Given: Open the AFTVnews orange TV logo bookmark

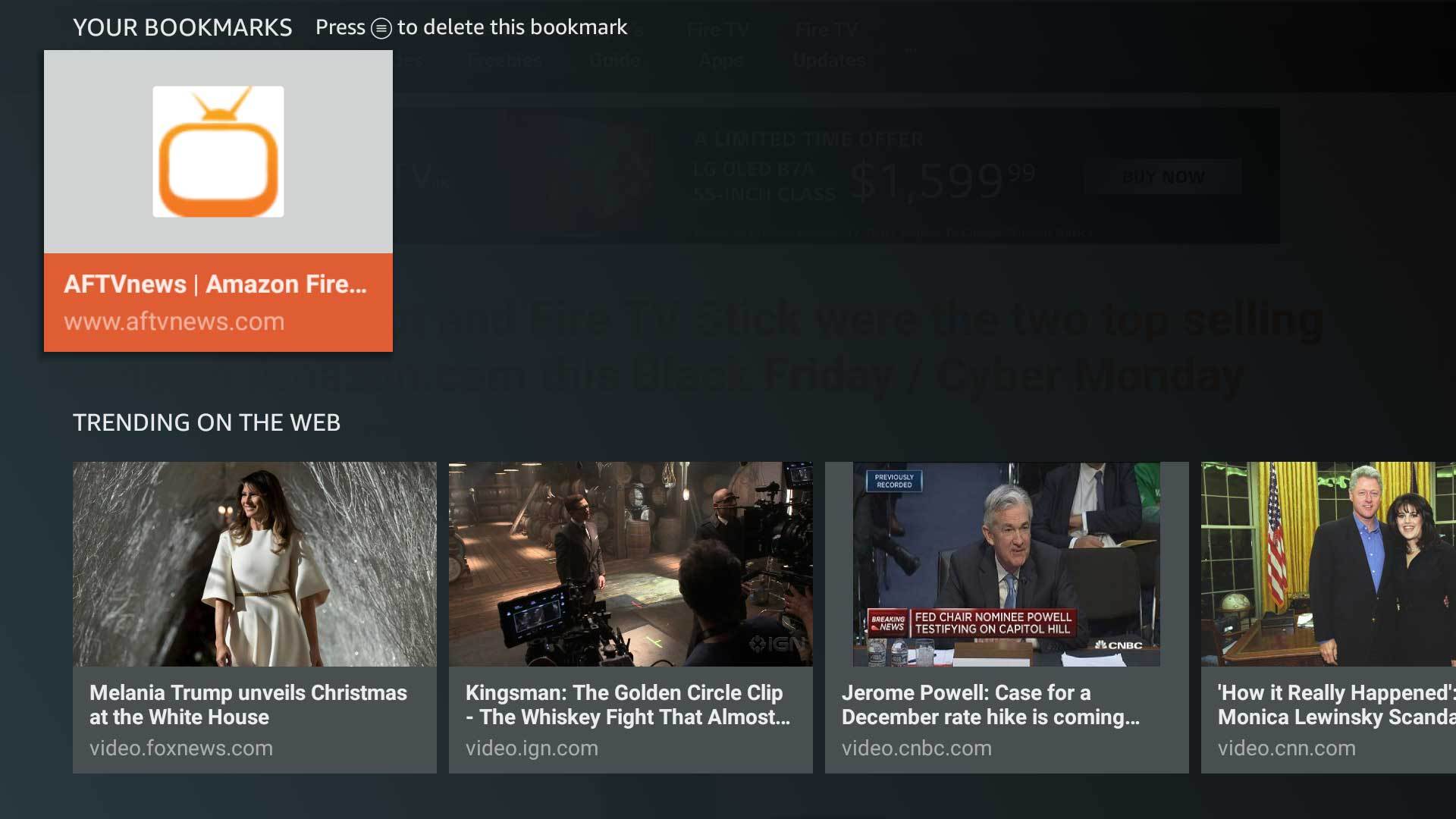Looking at the screenshot, I should click(218, 152).
